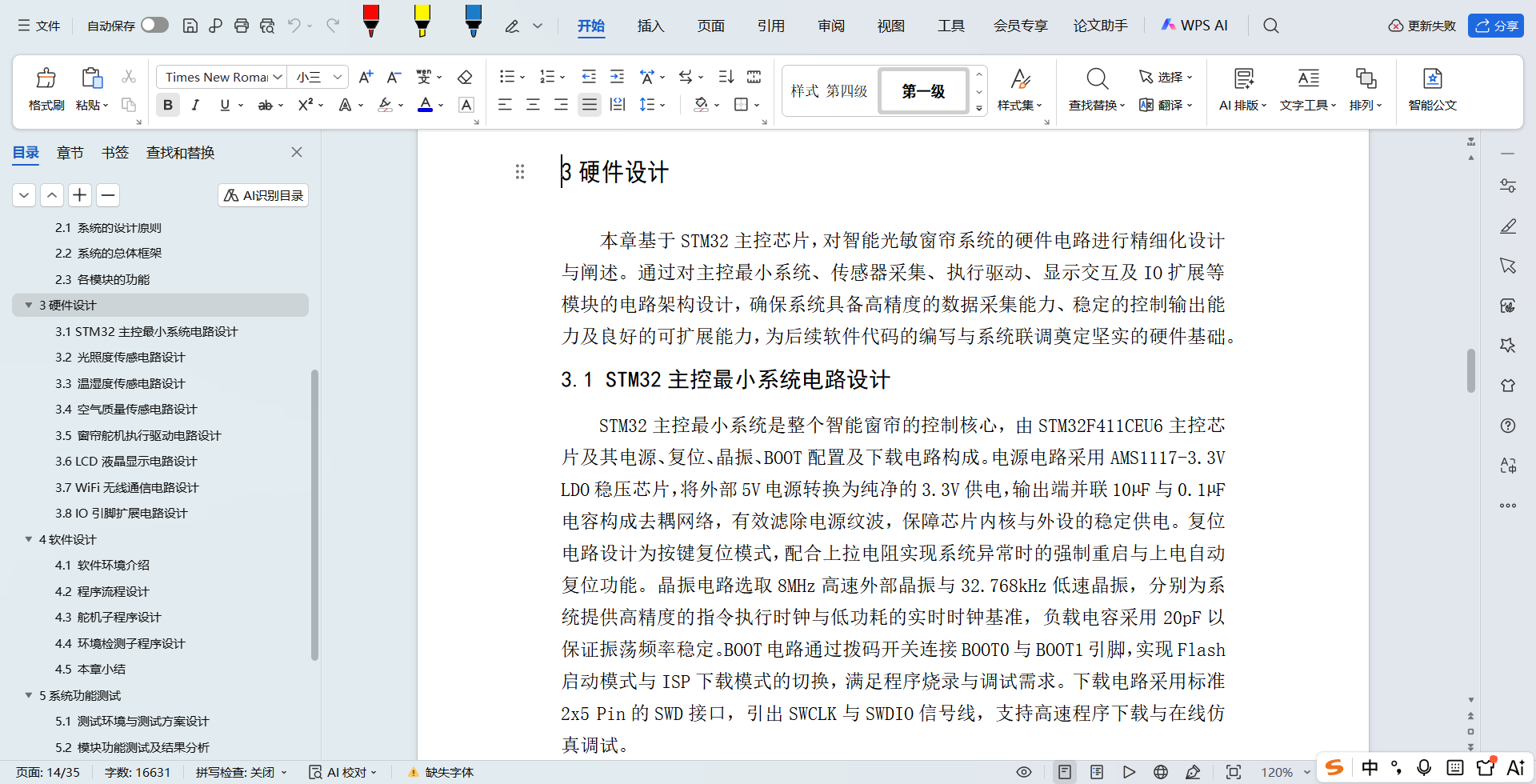Toggle align right paragraph
Image resolution: width=1536 pixels, height=784 pixels.
click(x=561, y=105)
